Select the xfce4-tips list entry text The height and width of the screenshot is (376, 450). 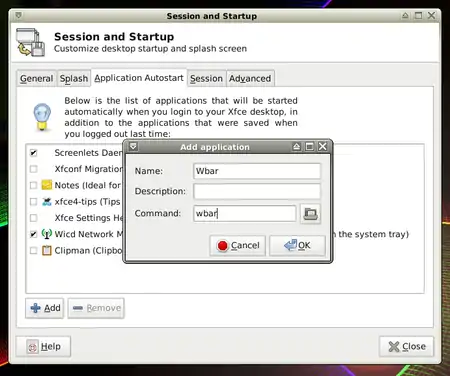tap(87, 202)
